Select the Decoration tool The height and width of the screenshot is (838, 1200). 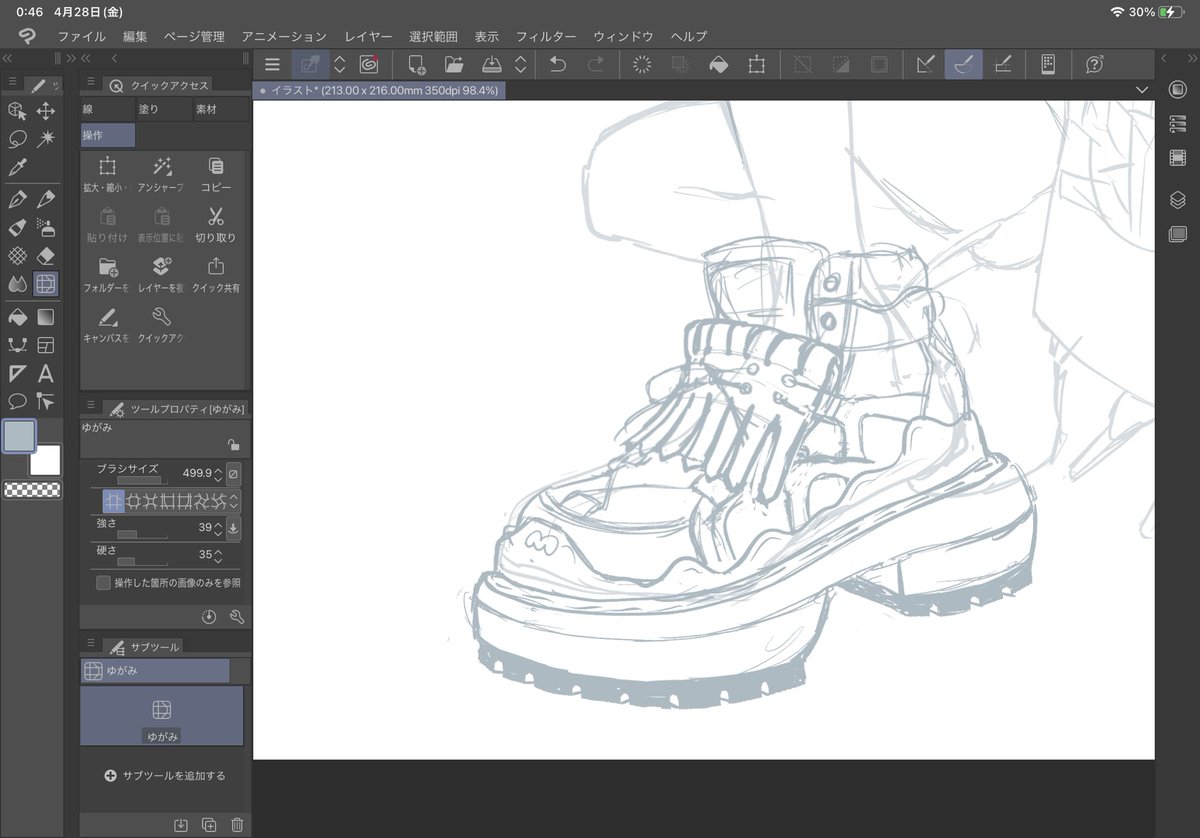pyautogui.click(x=16, y=256)
